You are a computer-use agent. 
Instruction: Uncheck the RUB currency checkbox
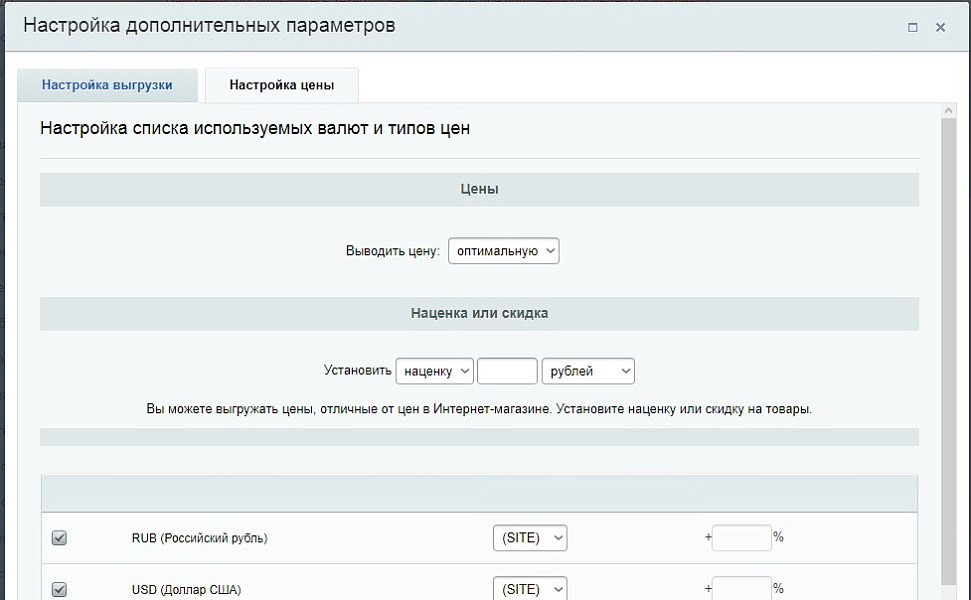pyautogui.click(x=59, y=538)
